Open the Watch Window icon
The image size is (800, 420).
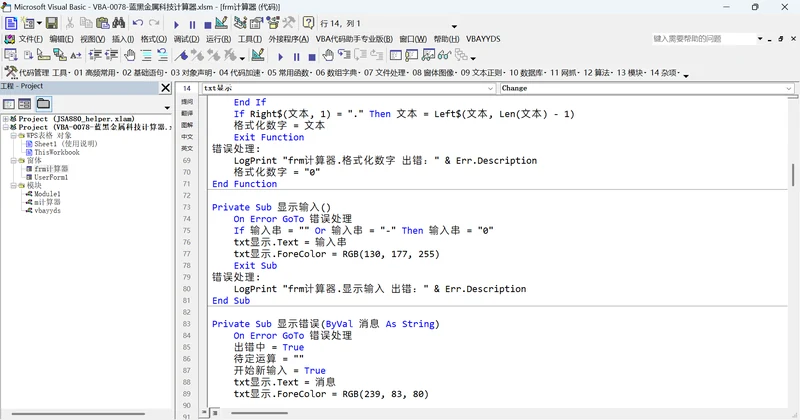pos(428,55)
